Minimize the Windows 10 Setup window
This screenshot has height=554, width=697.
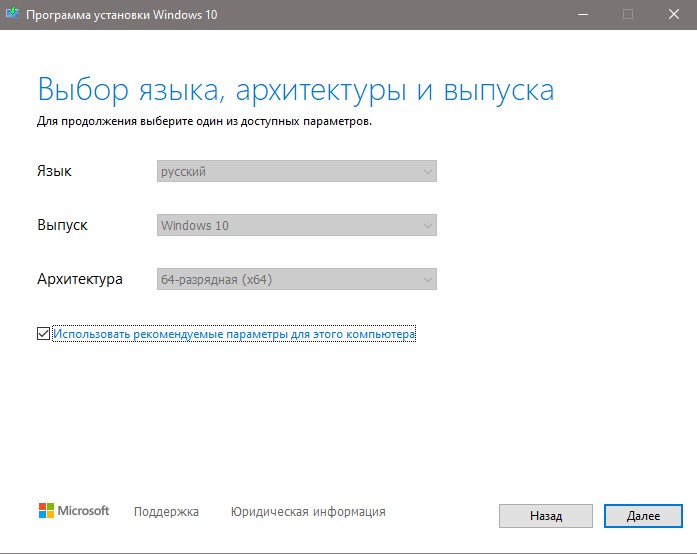click(x=583, y=15)
